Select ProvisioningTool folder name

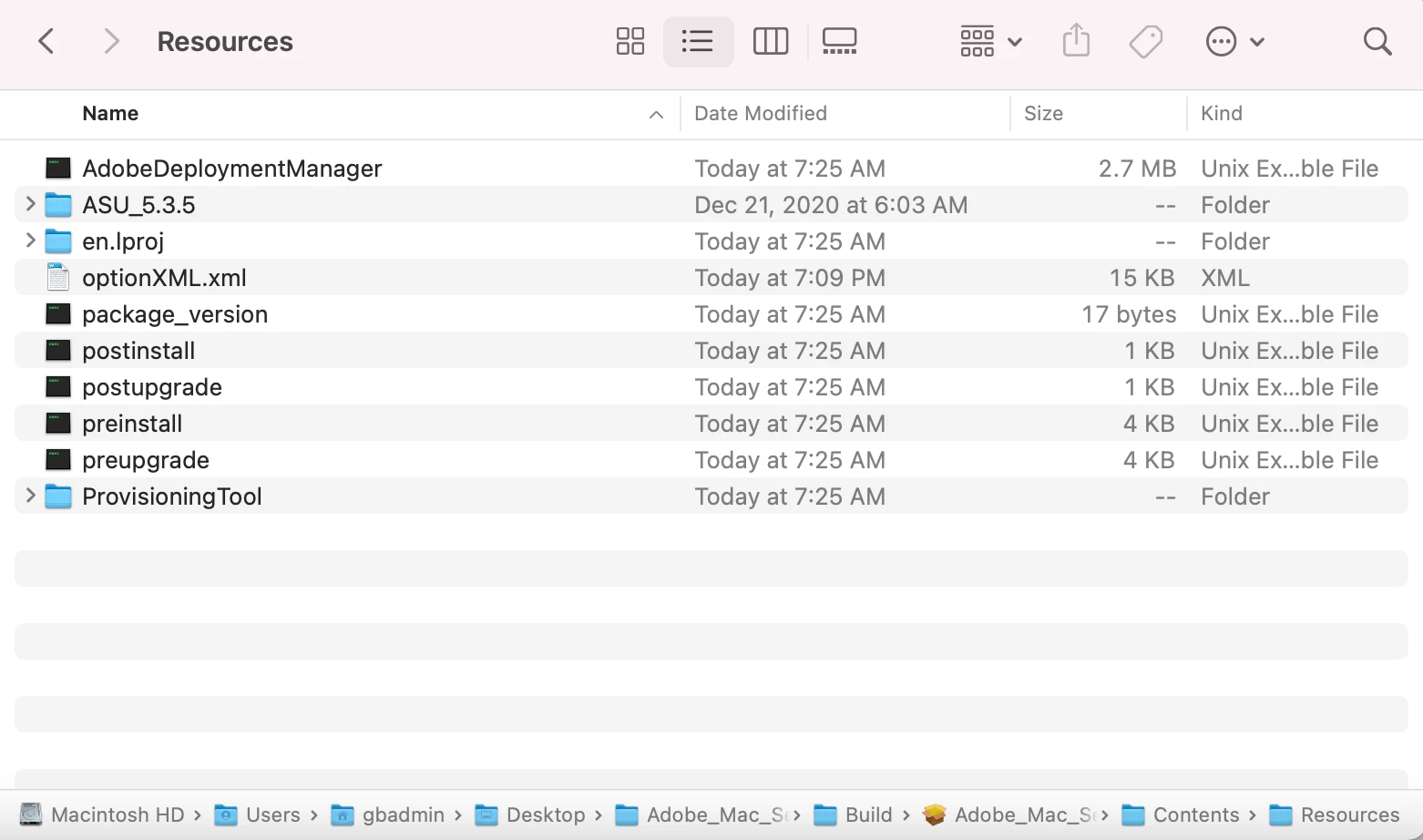[x=172, y=497]
